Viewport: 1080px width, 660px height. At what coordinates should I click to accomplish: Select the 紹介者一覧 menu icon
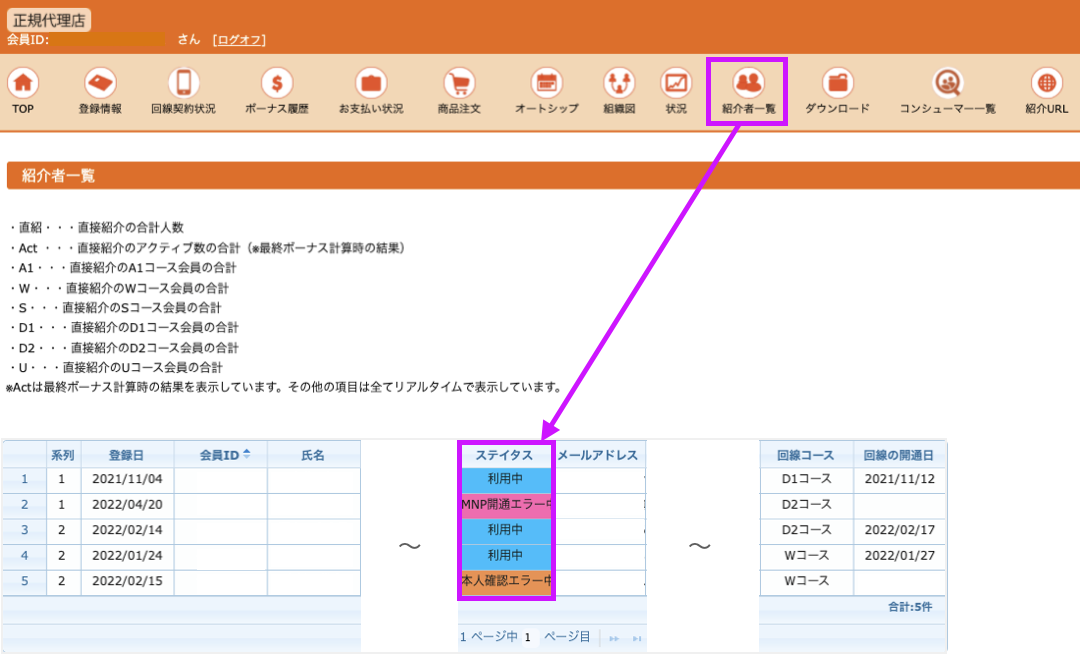click(x=748, y=83)
